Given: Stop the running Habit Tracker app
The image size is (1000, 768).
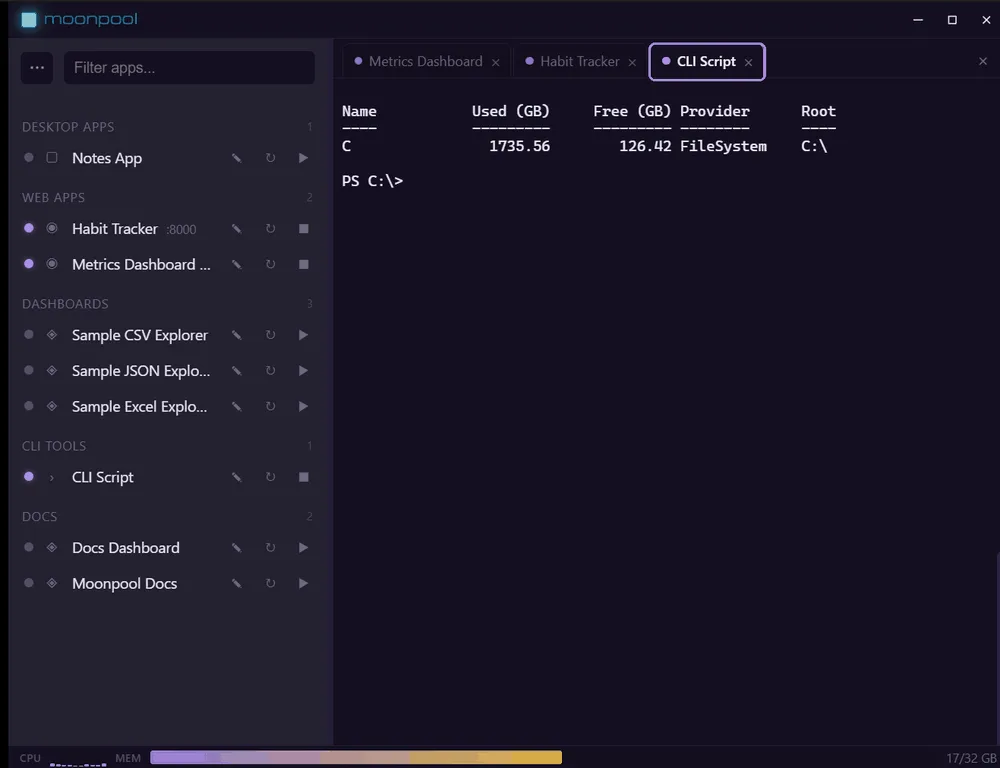Looking at the screenshot, I should click(304, 228).
